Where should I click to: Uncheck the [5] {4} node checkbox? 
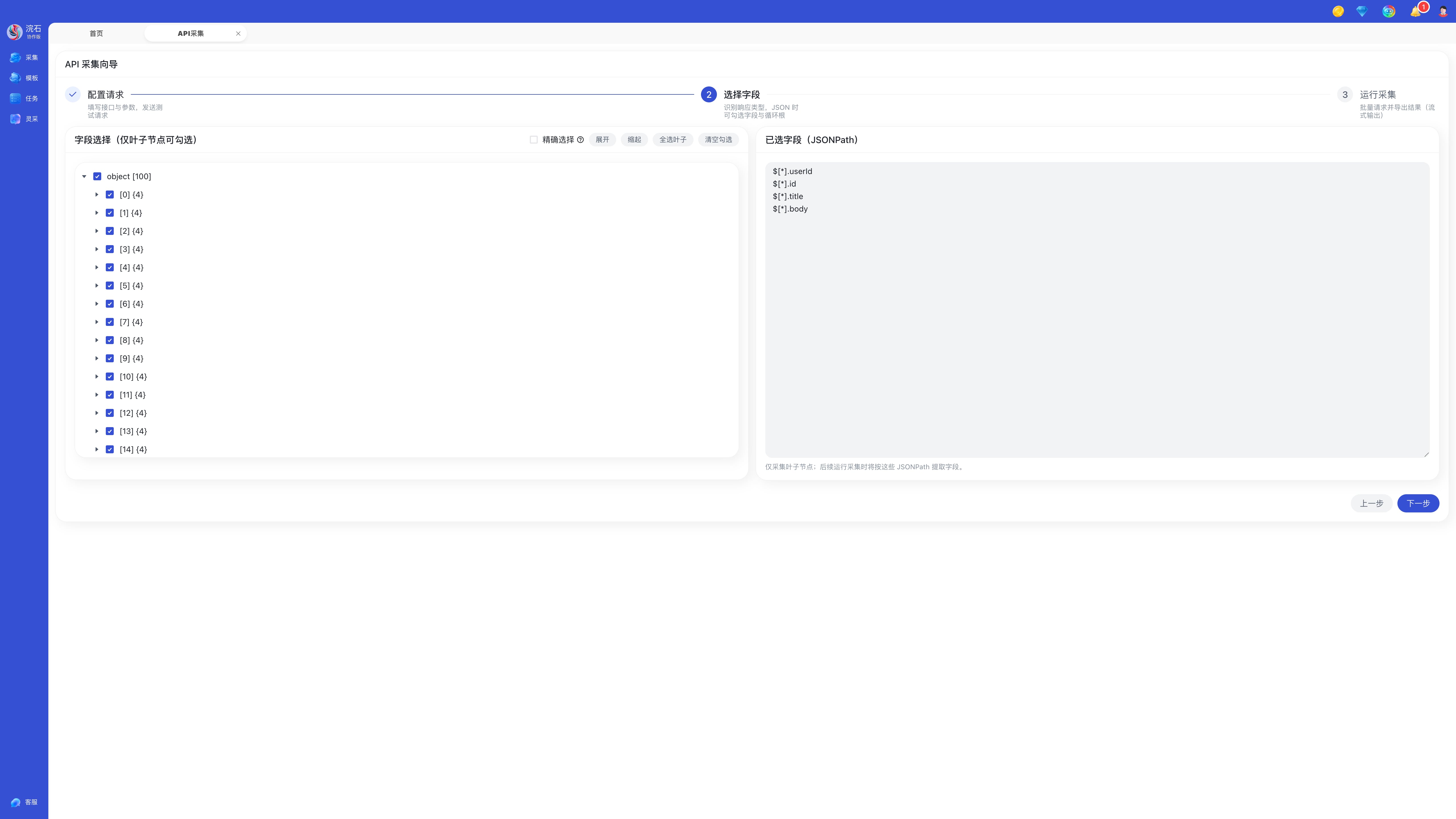110,286
